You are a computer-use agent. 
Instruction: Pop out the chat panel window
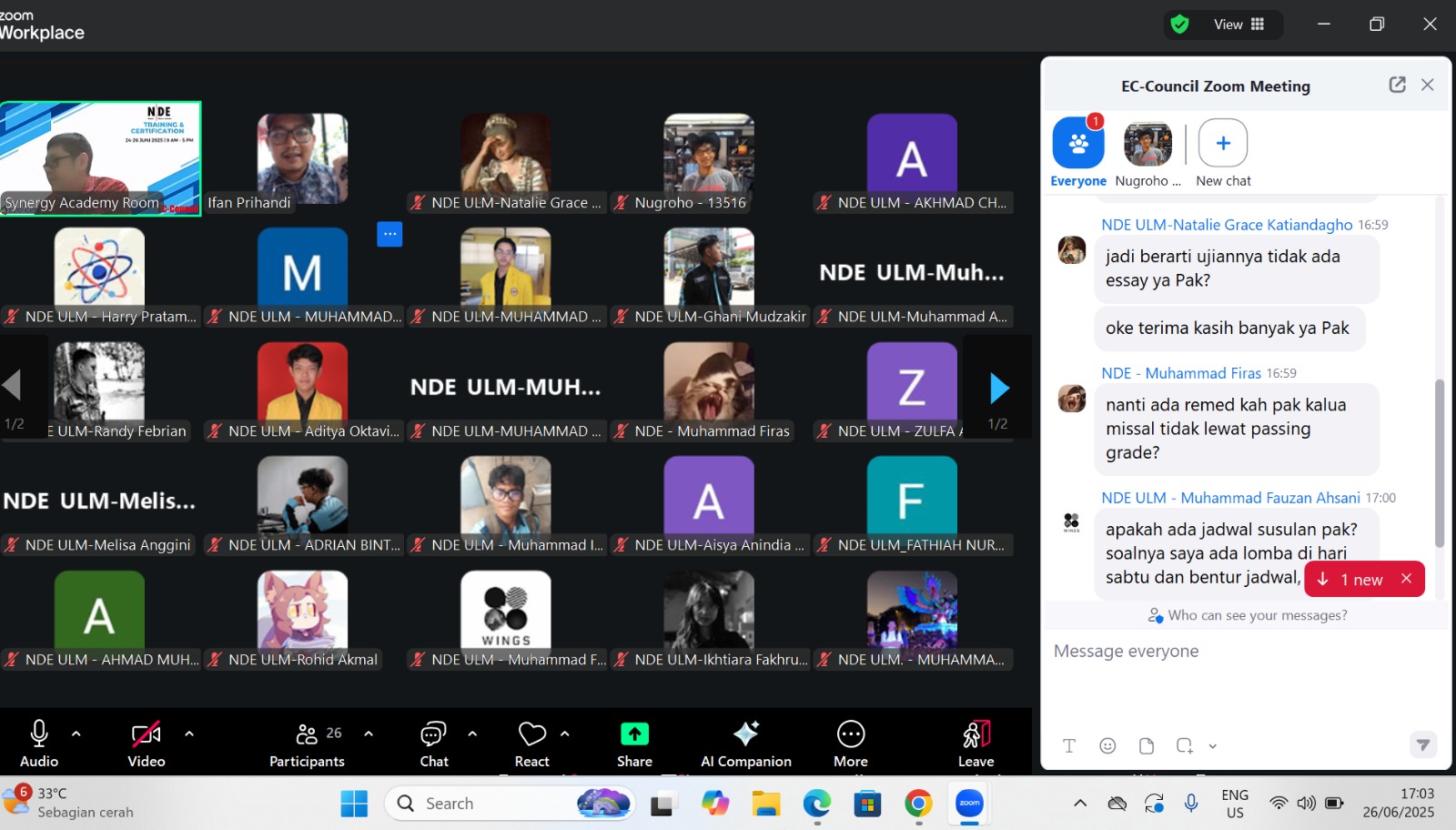1397,85
